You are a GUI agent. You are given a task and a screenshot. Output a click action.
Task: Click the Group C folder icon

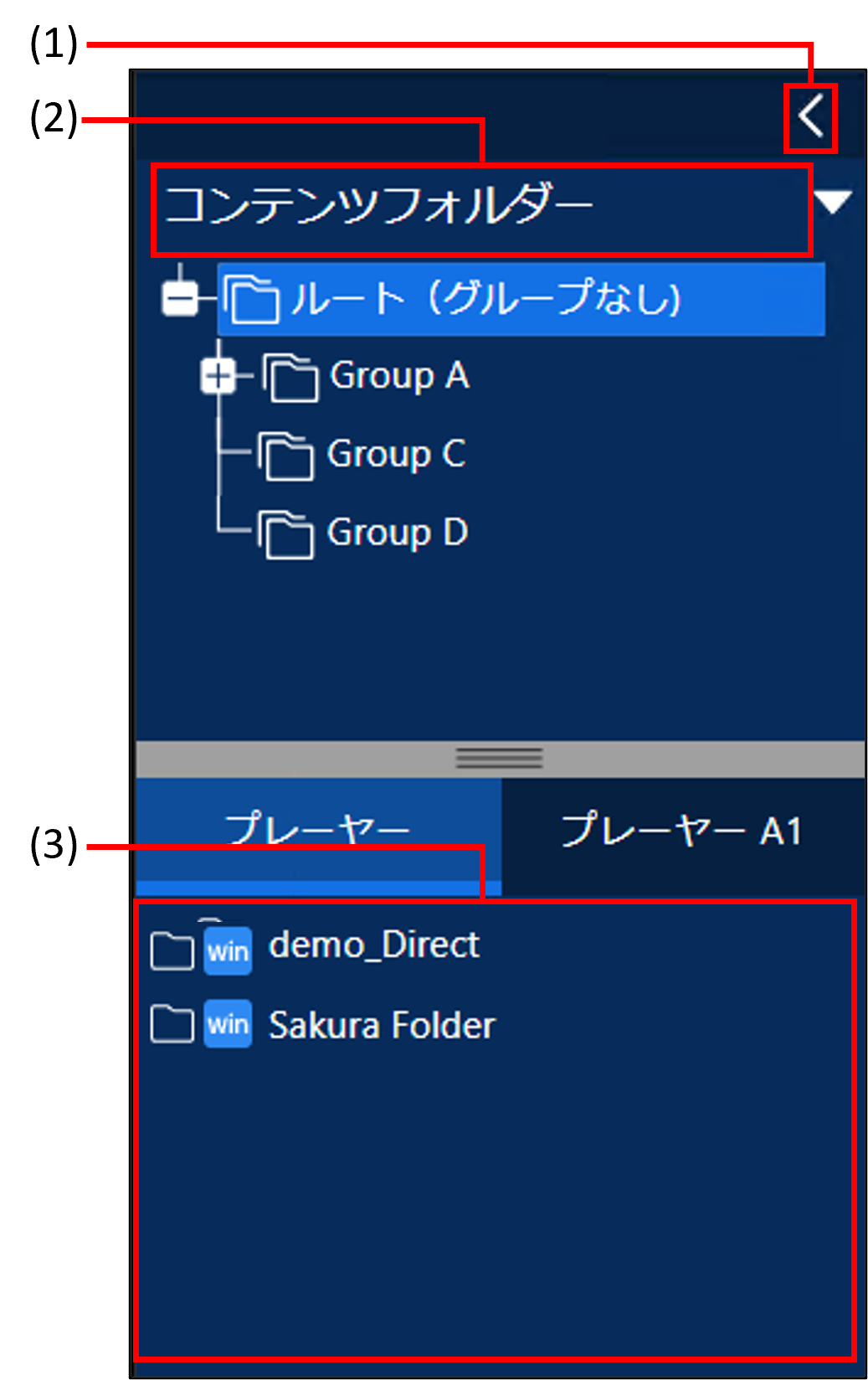(287, 456)
